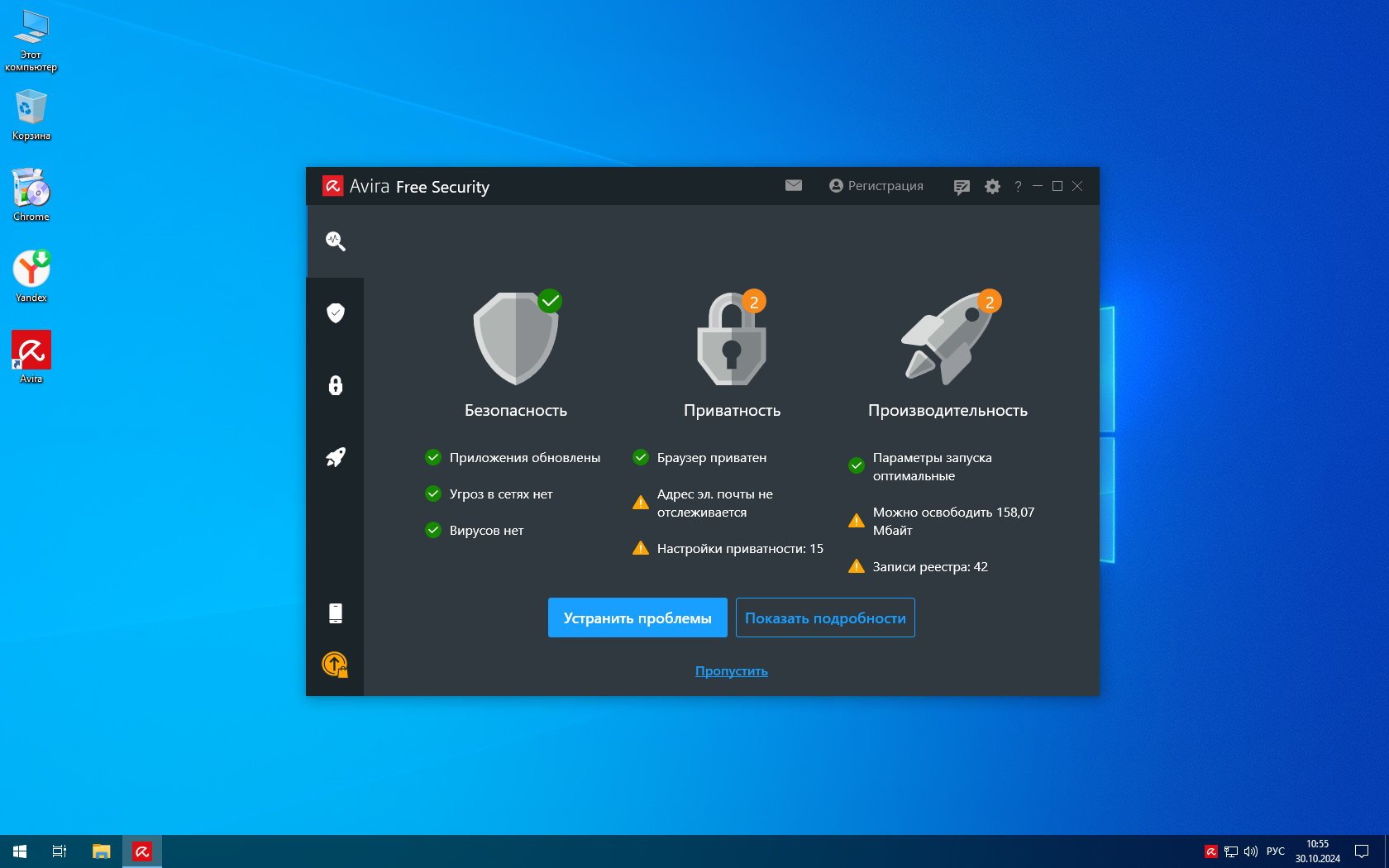Image resolution: width=1389 pixels, height=868 pixels.
Task: Click 'Записи реестра: 42' text
Action: pyautogui.click(x=930, y=567)
